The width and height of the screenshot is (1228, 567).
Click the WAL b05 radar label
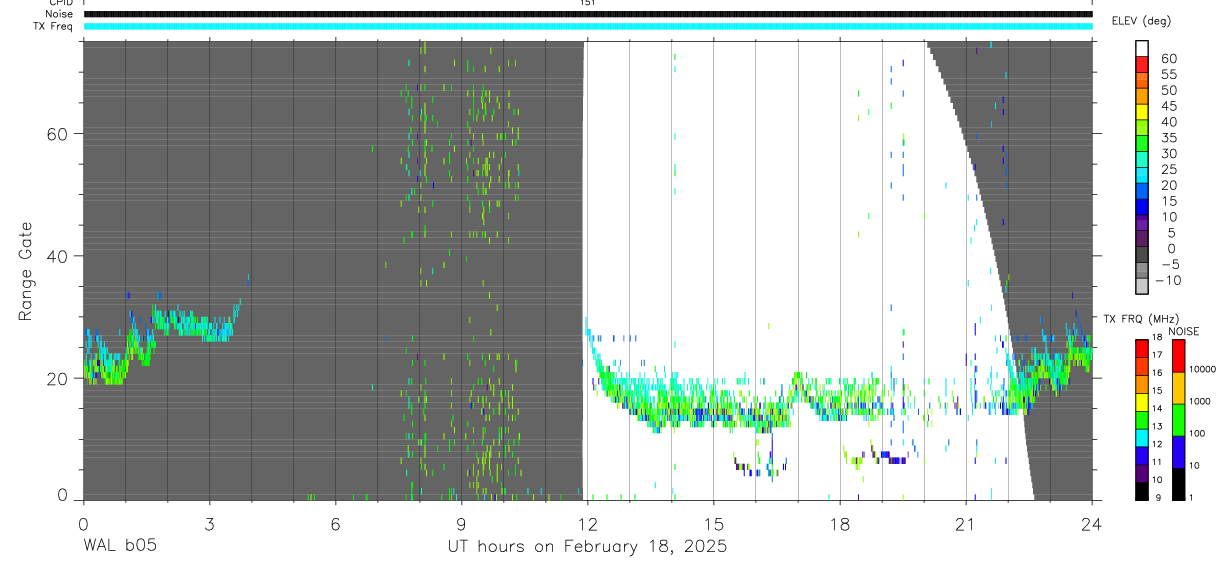point(119,546)
